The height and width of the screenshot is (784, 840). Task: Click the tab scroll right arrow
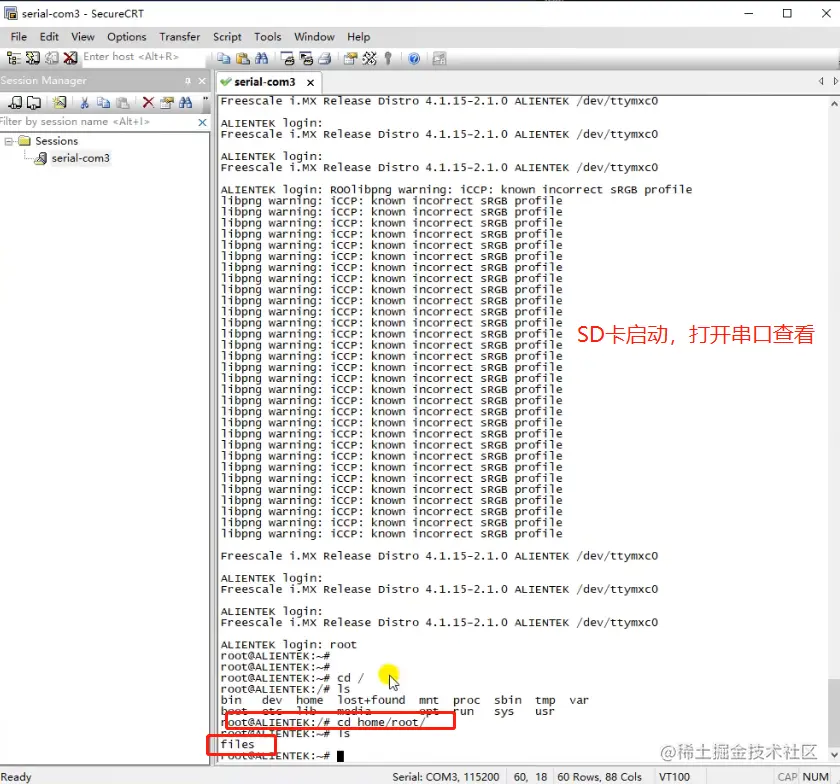coord(835,81)
